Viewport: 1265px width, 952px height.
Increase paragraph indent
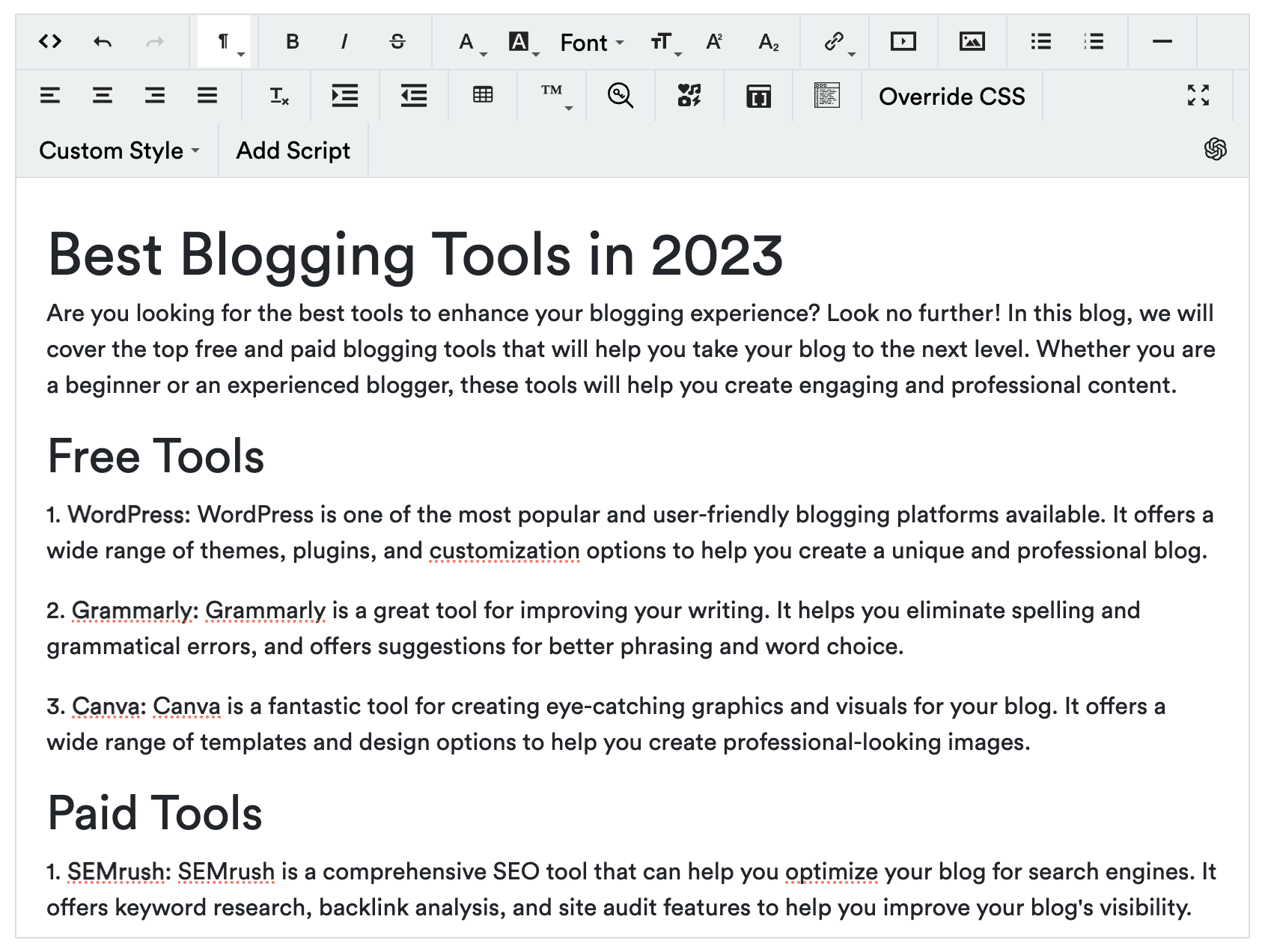pyautogui.click(x=345, y=96)
